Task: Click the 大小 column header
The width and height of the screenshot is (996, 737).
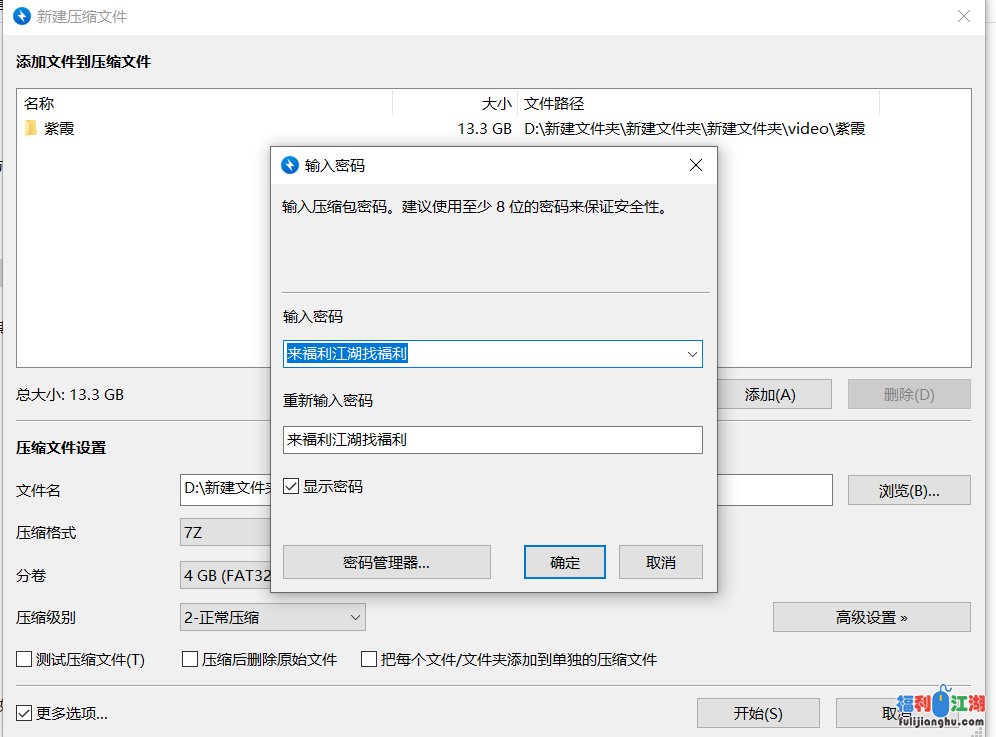Action: [496, 103]
